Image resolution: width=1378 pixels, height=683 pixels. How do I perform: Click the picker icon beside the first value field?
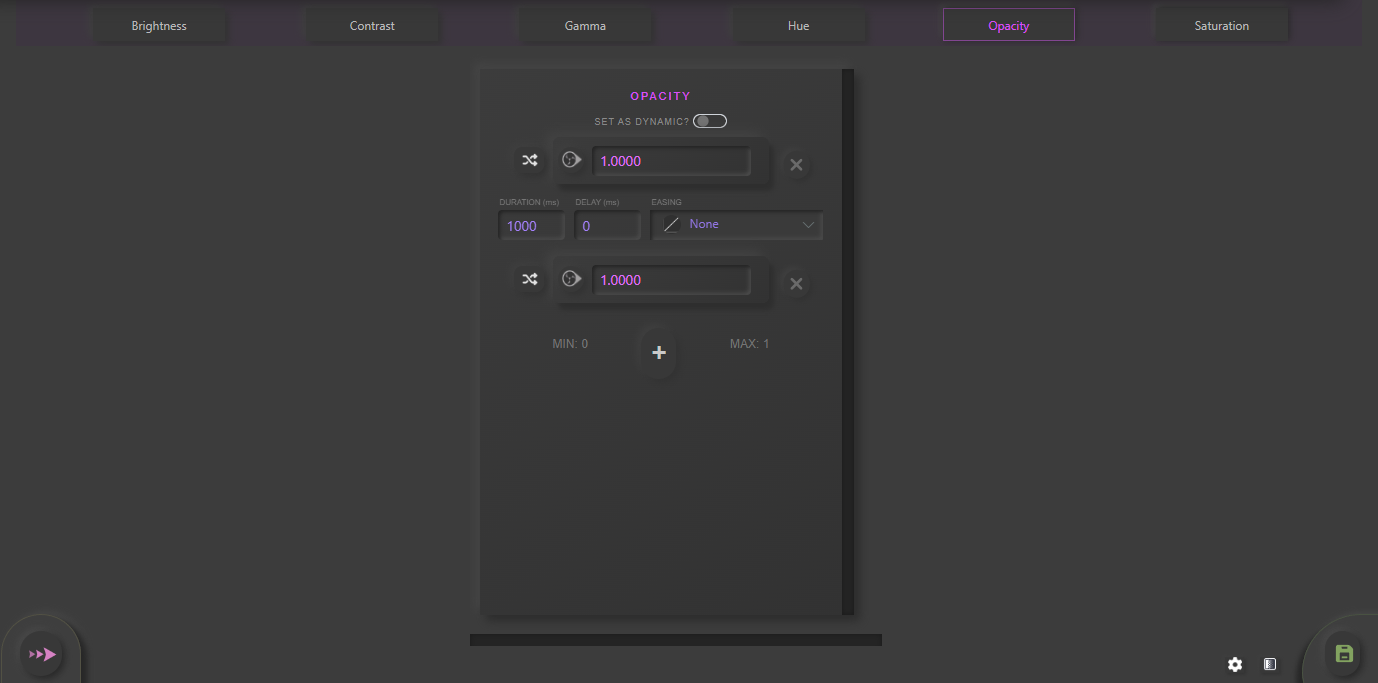571,159
